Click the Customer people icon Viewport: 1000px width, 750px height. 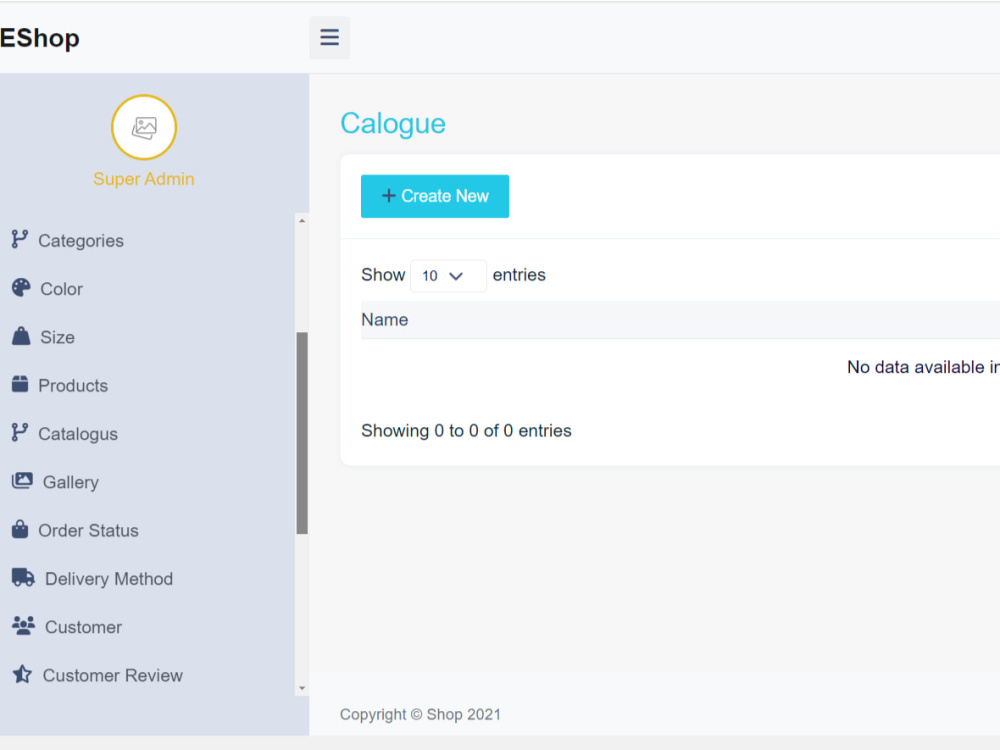pos(24,626)
